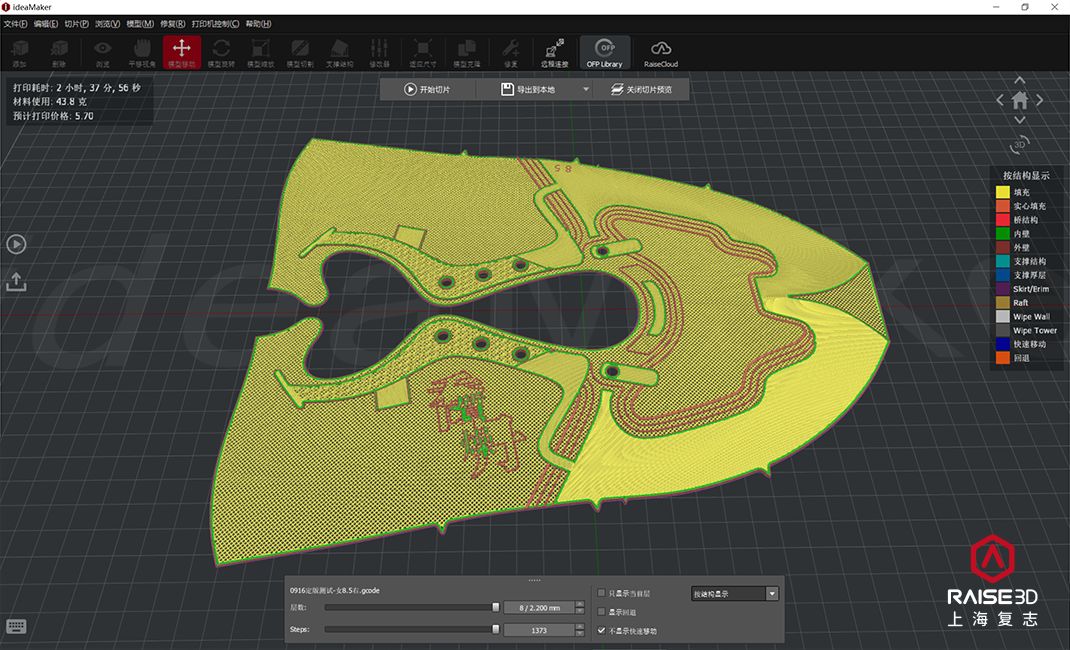
Task: Select the Move Model (模型移动) tool
Action: click(x=182, y=52)
